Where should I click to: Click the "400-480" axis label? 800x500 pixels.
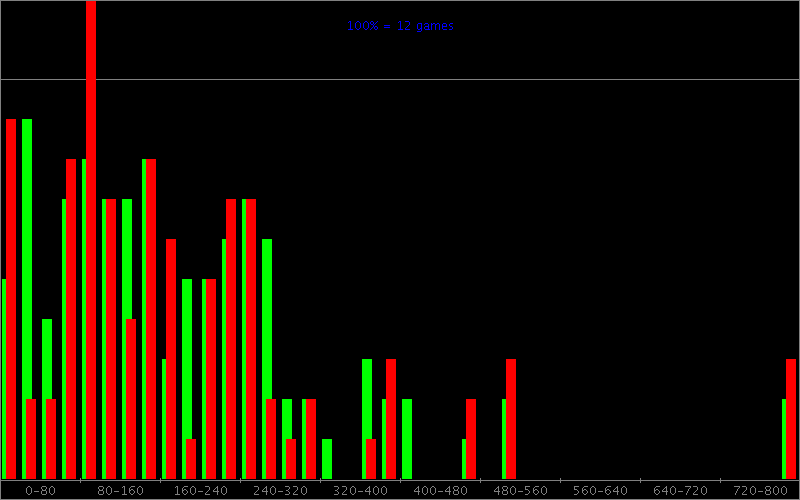click(x=440, y=491)
